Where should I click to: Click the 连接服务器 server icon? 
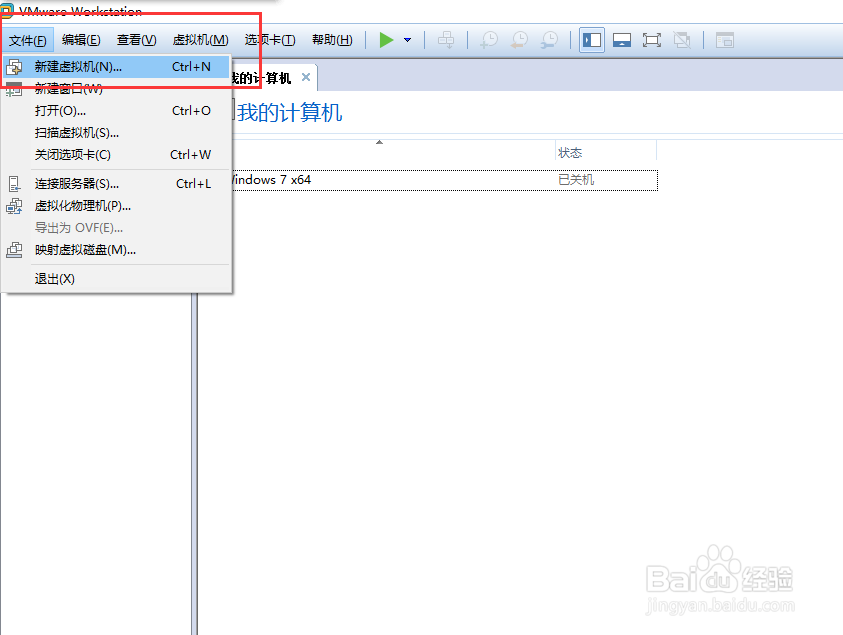[x=12, y=183]
